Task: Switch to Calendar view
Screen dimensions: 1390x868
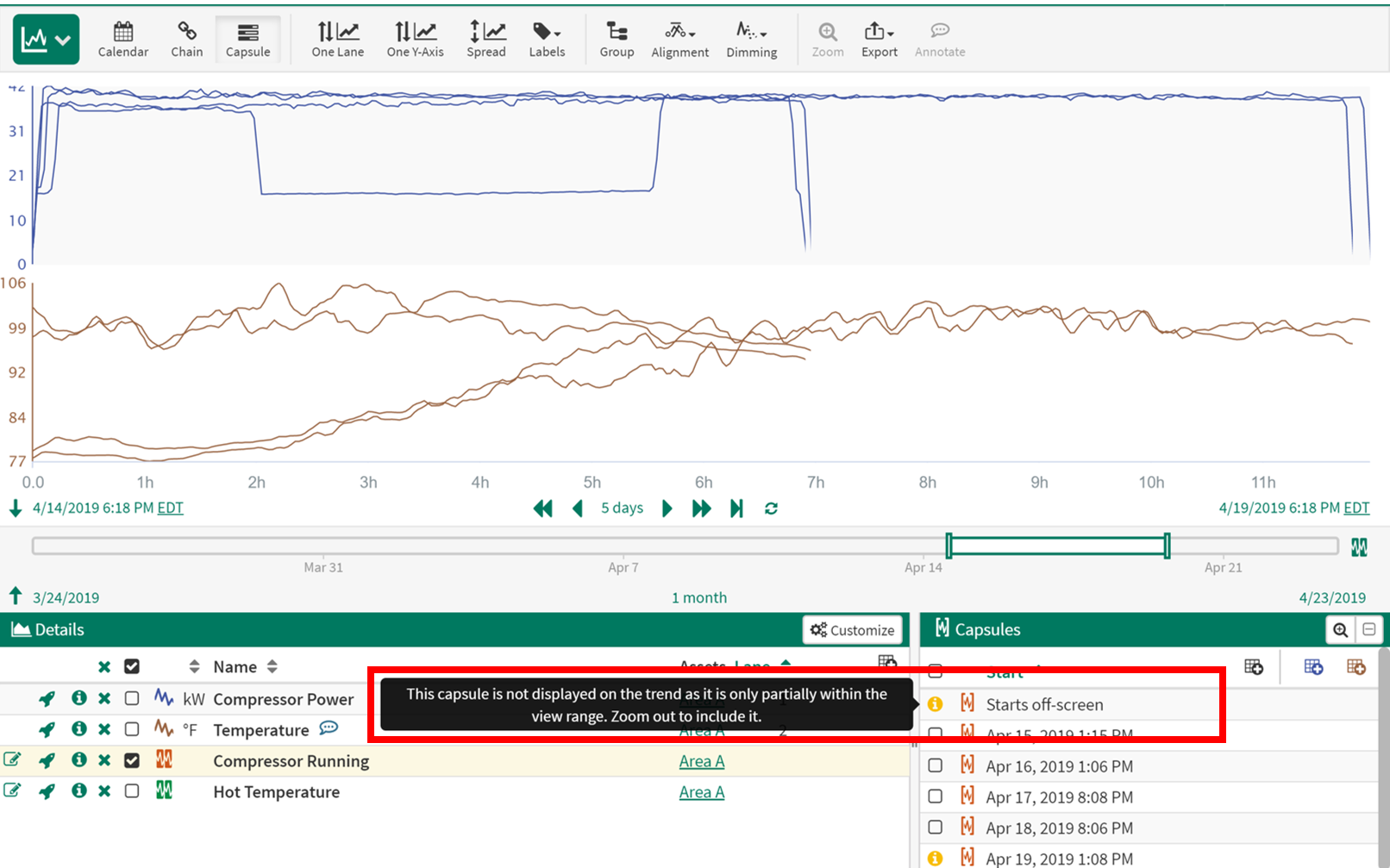Action: (x=123, y=40)
